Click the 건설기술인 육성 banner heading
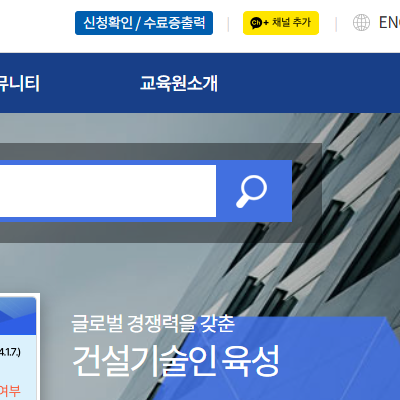Image resolution: width=400 pixels, height=400 pixels. tap(176, 361)
